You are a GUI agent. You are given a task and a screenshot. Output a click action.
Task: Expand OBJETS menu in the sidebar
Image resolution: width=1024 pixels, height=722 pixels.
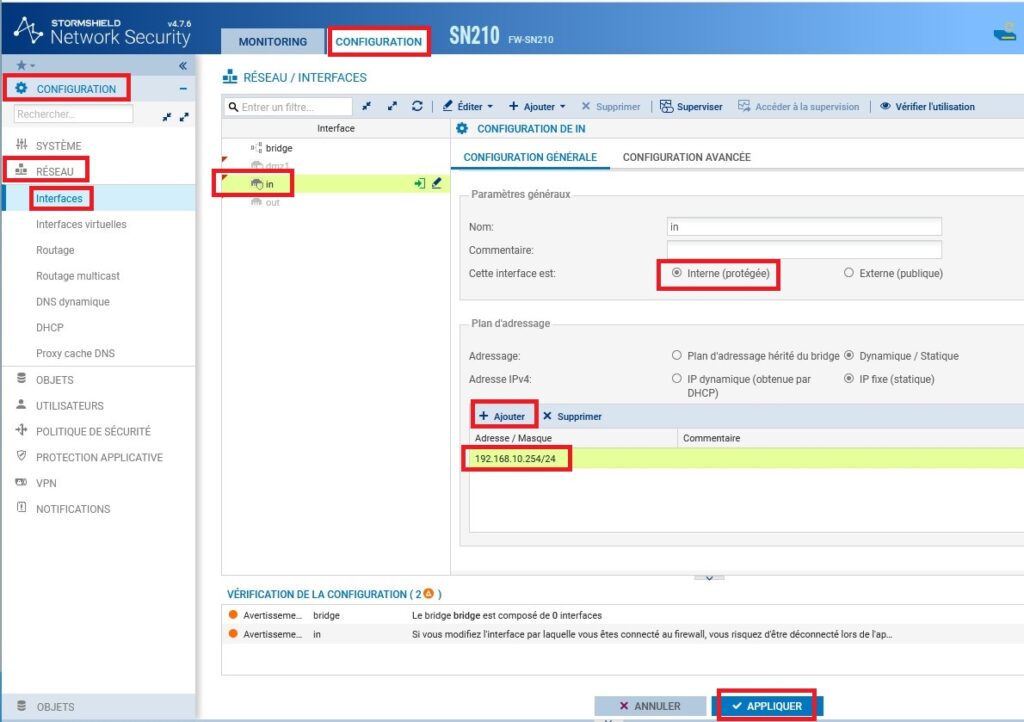[55, 379]
